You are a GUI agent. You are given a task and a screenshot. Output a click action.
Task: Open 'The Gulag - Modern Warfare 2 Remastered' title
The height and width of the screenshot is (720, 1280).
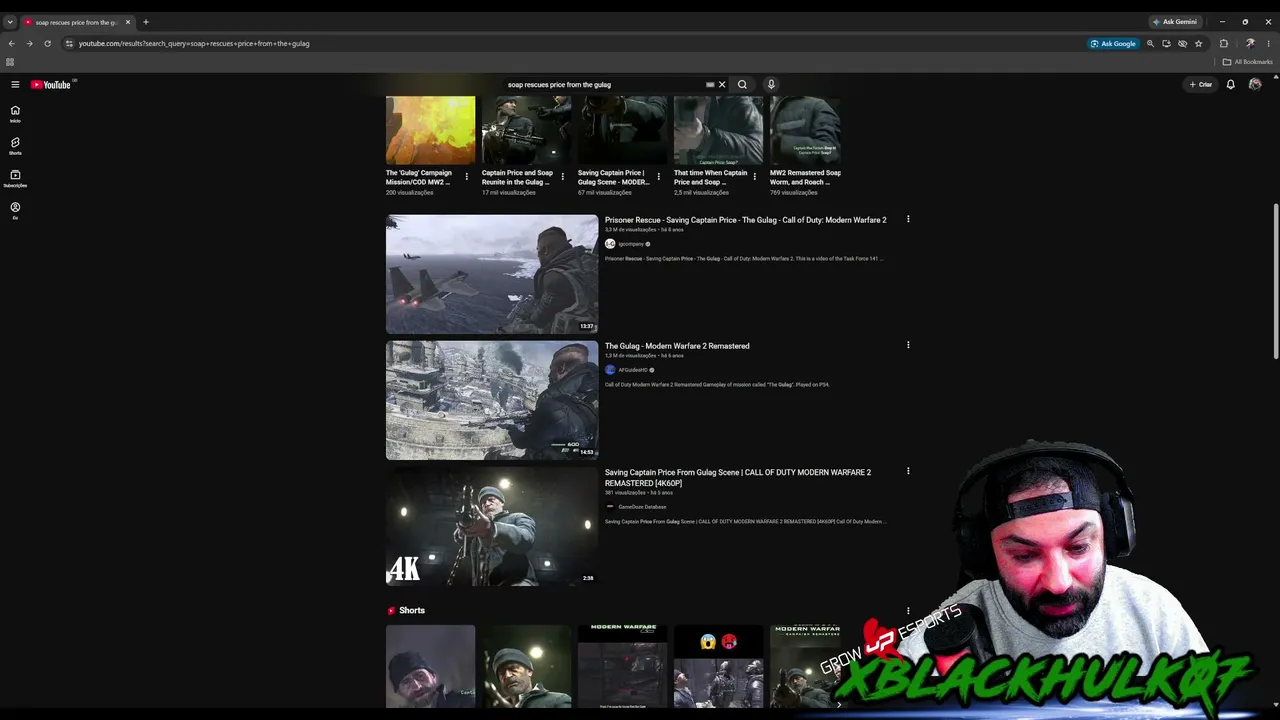click(677, 346)
